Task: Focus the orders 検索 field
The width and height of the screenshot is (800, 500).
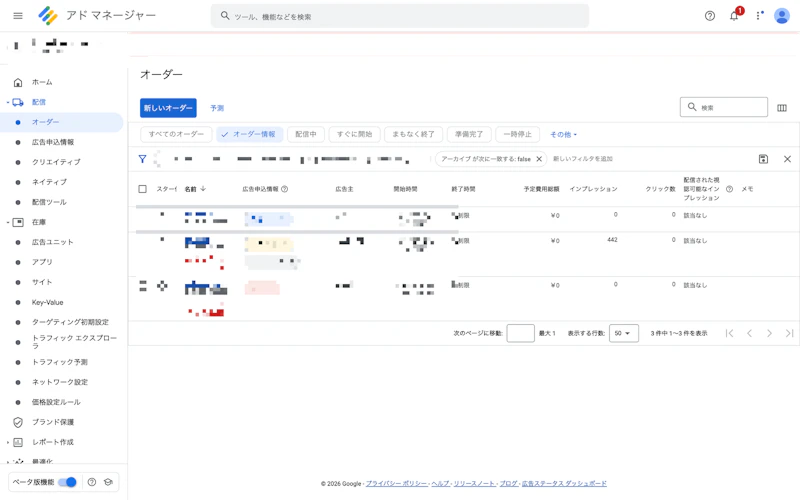Action: tap(723, 107)
